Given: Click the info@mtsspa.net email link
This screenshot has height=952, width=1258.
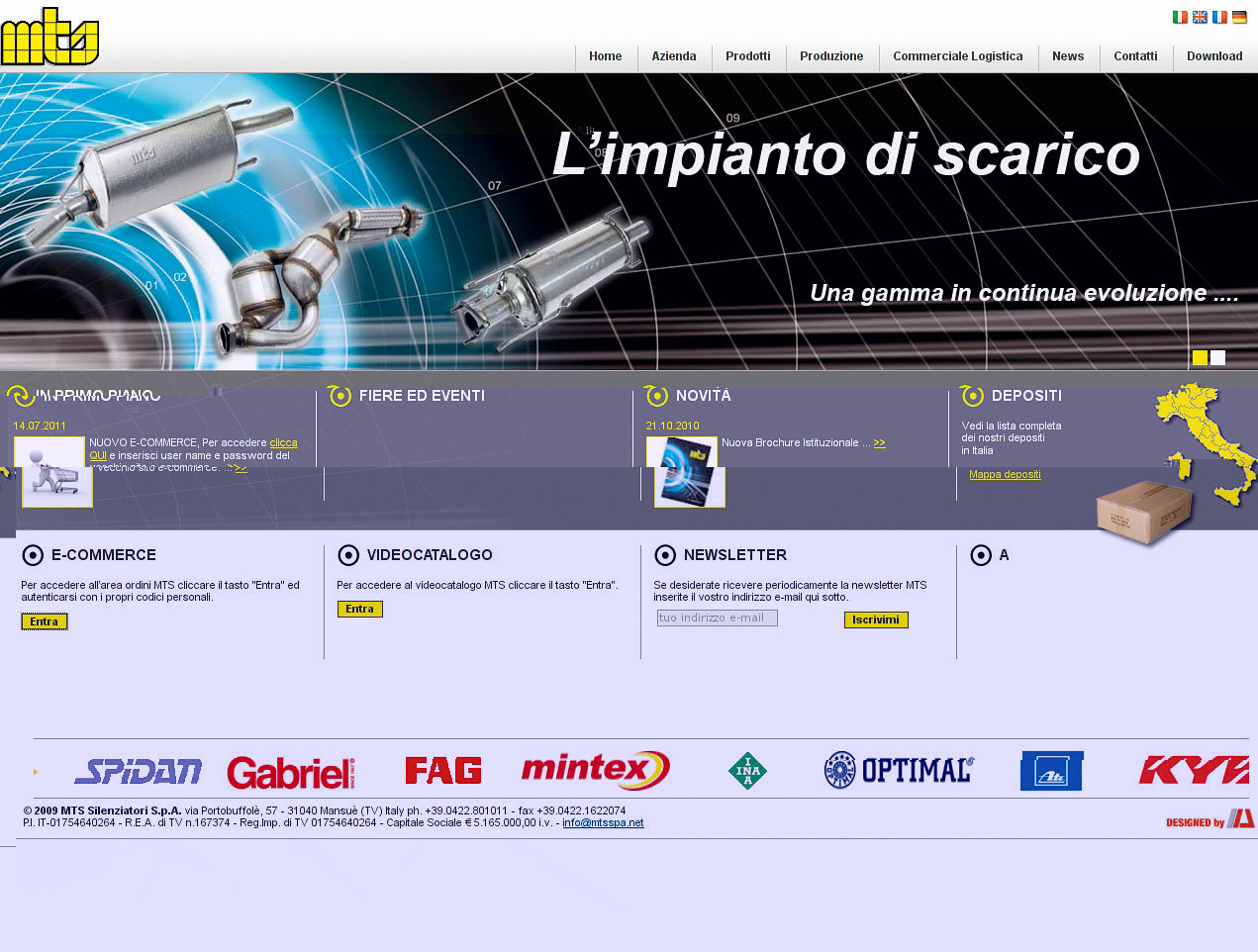Looking at the screenshot, I should pos(603,822).
